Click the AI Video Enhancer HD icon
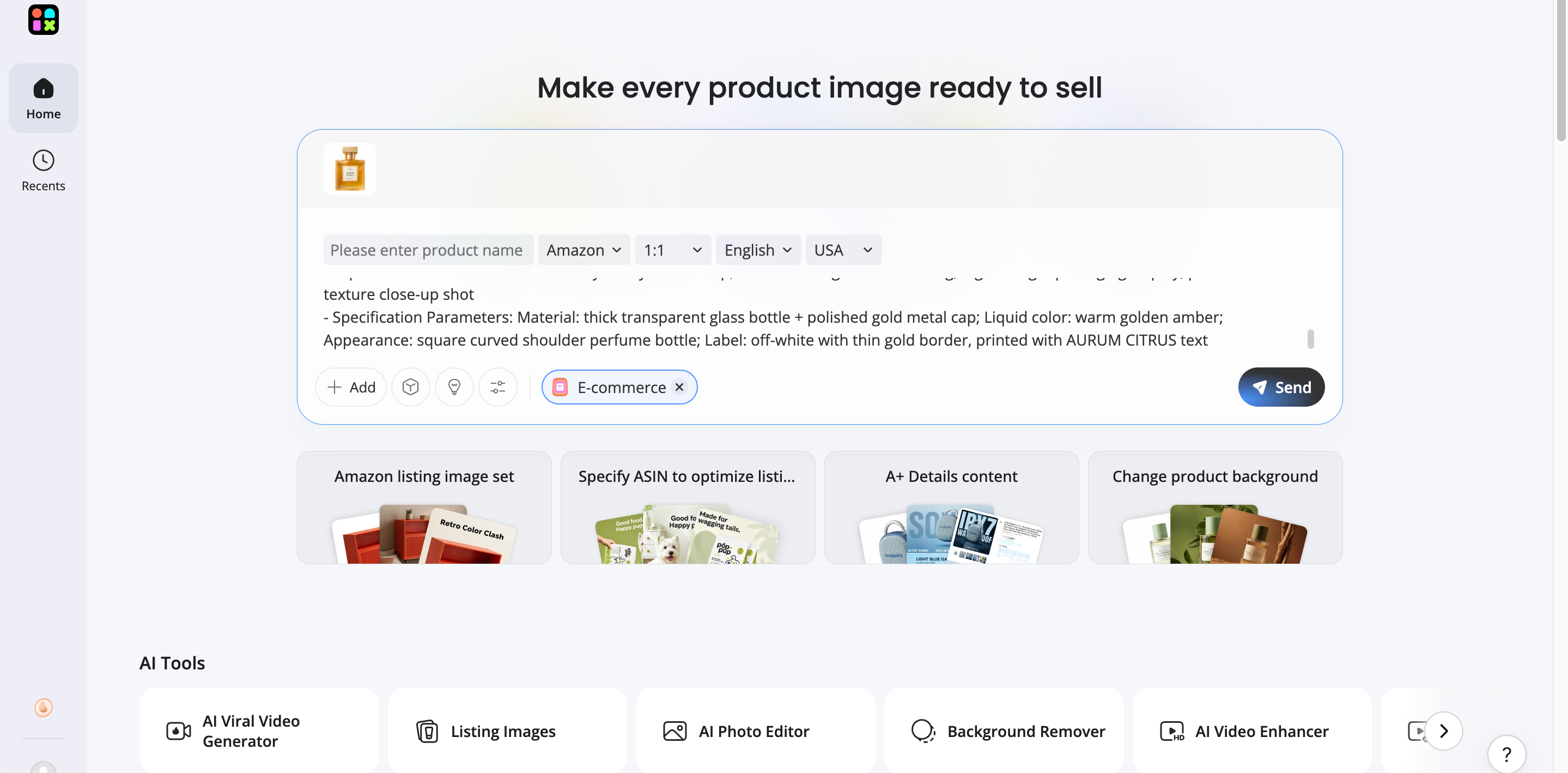The image size is (1568, 773). (1172, 730)
